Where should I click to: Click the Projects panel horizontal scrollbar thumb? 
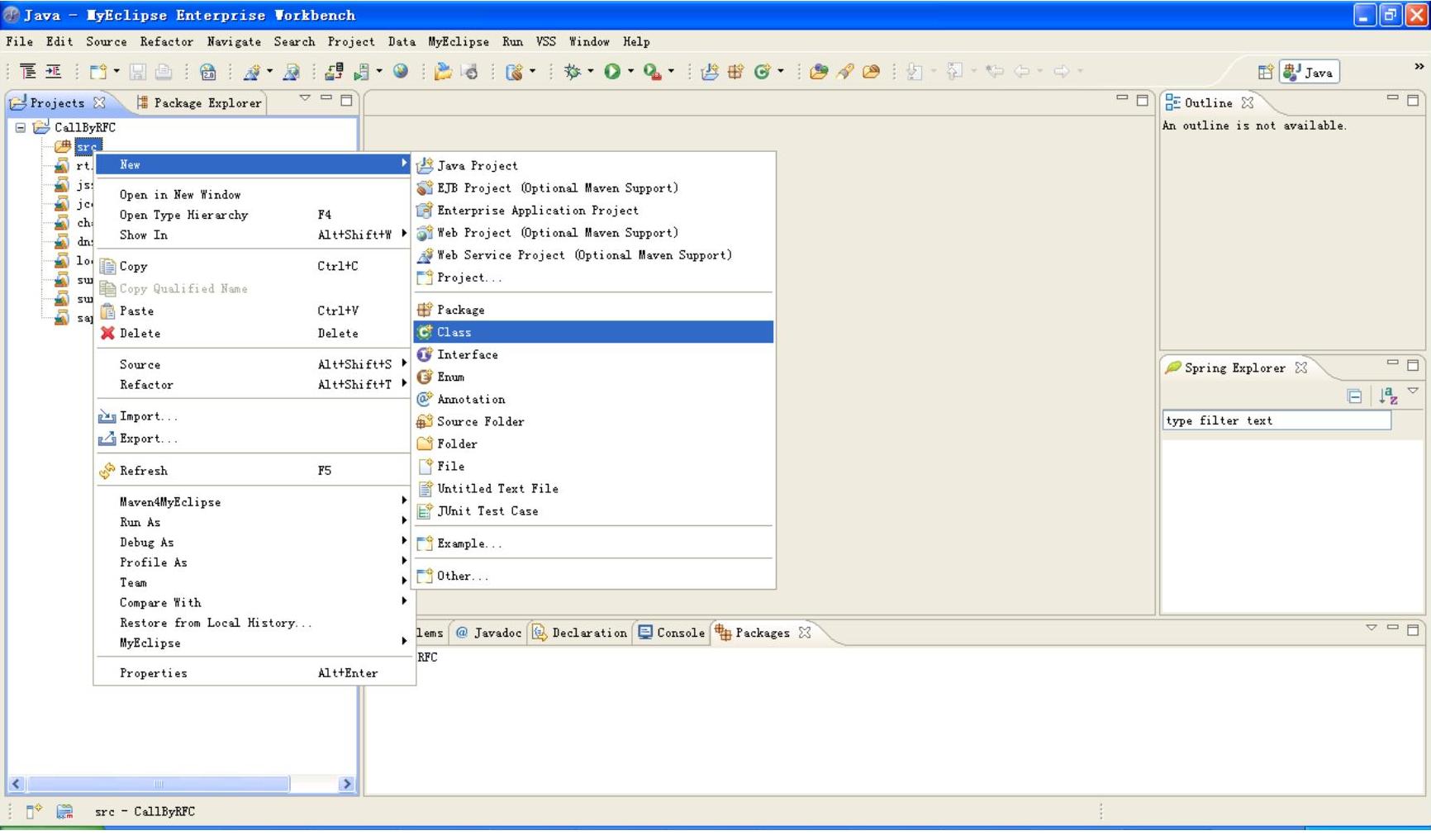point(158,784)
